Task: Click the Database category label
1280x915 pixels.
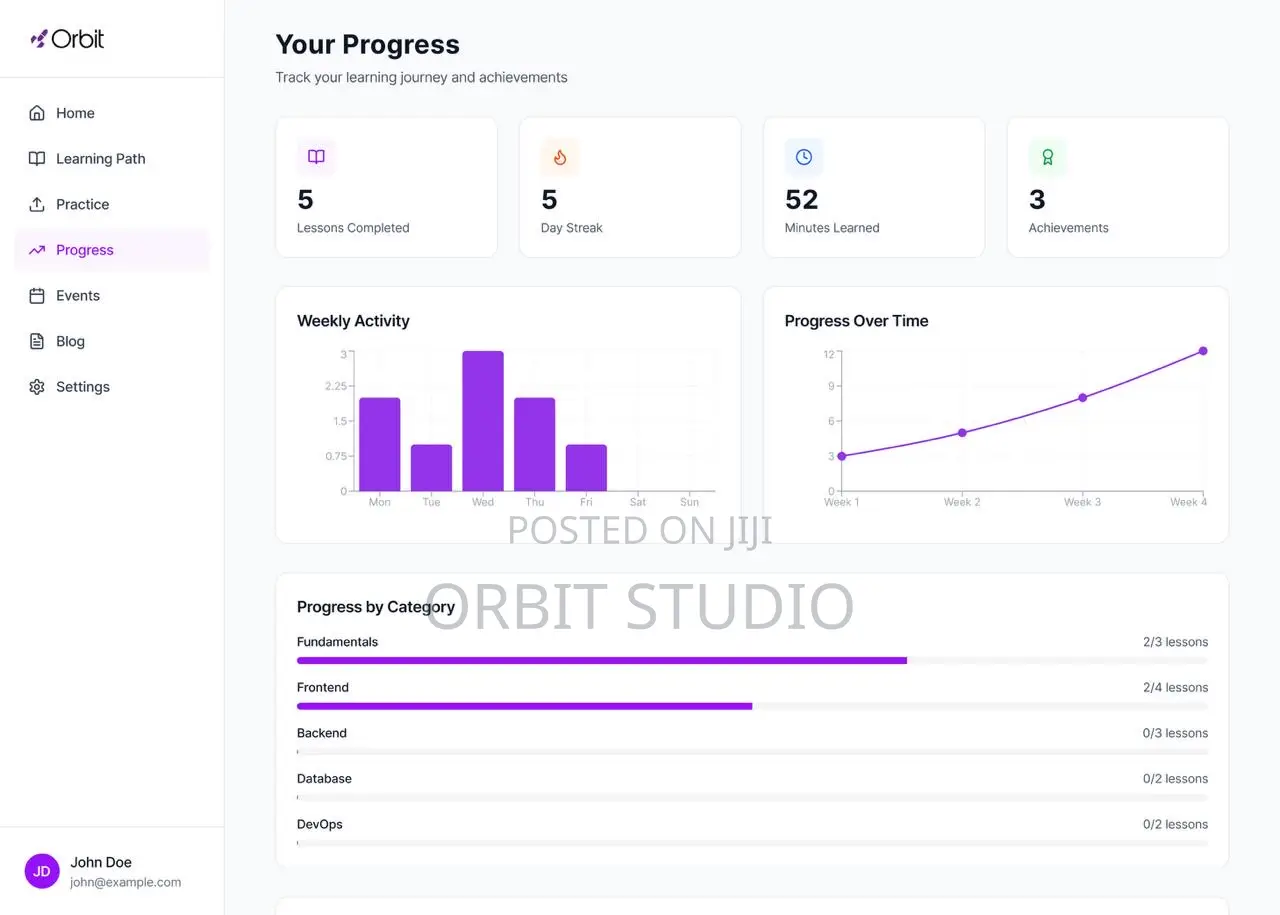Action: coord(325,779)
